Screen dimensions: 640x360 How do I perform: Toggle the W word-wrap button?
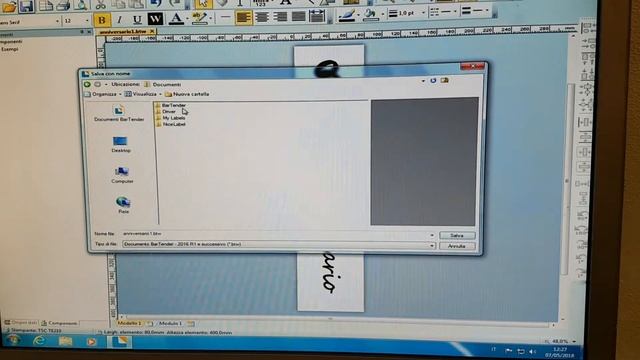155,19
